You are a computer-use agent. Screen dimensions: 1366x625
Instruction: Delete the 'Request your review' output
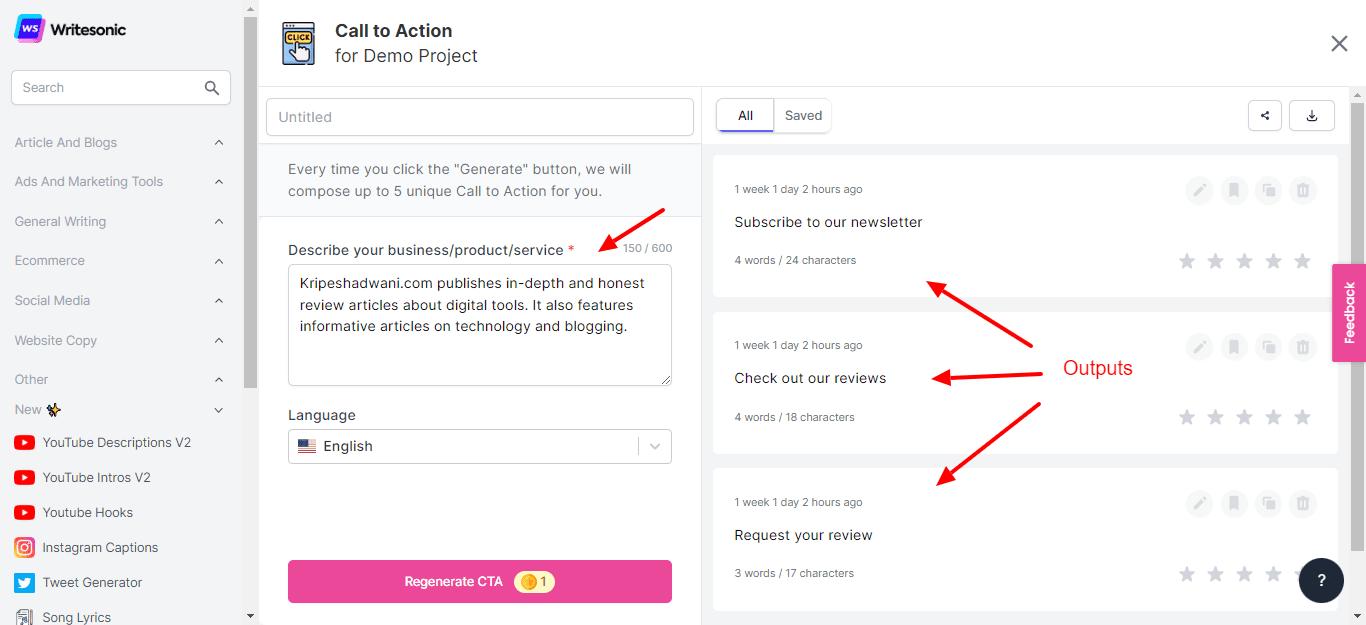coord(1302,503)
